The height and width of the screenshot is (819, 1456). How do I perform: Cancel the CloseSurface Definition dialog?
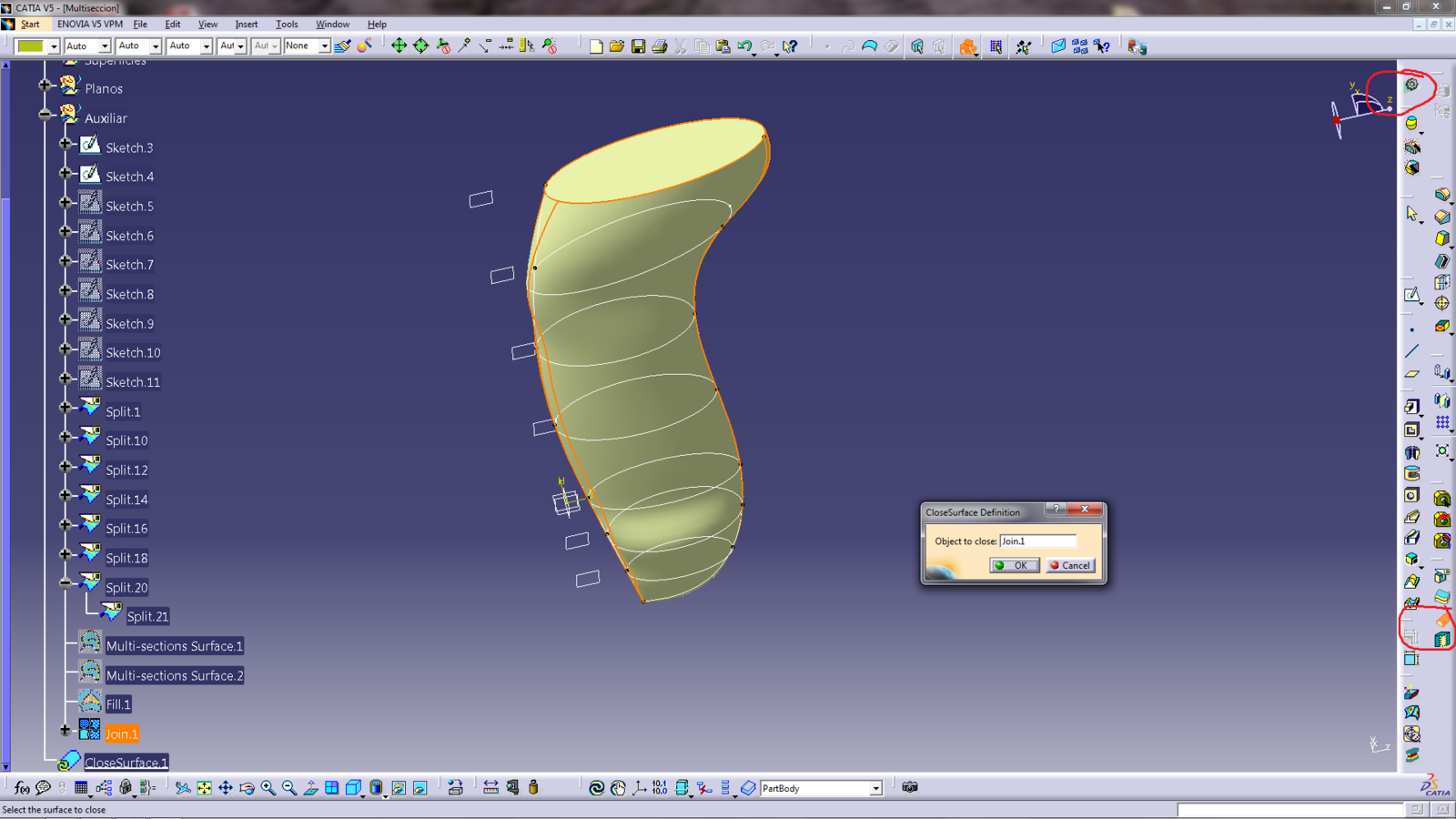[x=1070, y=565]
